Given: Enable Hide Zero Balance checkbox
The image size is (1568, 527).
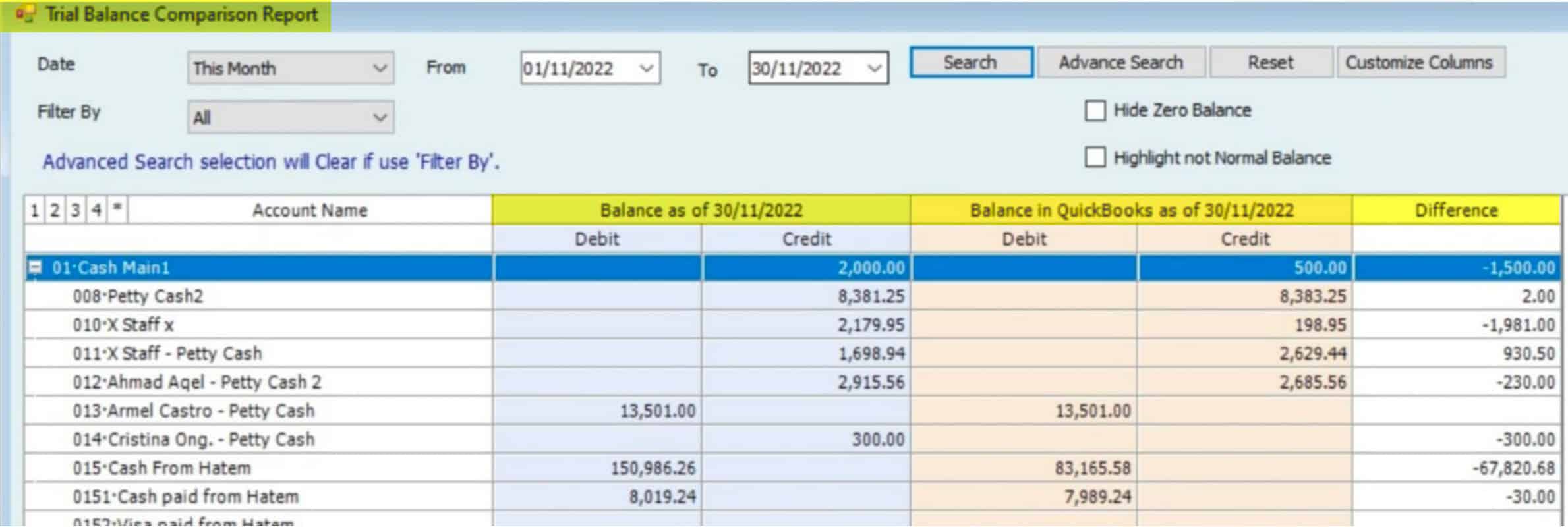Looking at the screenshot, I should point(1095,111).
